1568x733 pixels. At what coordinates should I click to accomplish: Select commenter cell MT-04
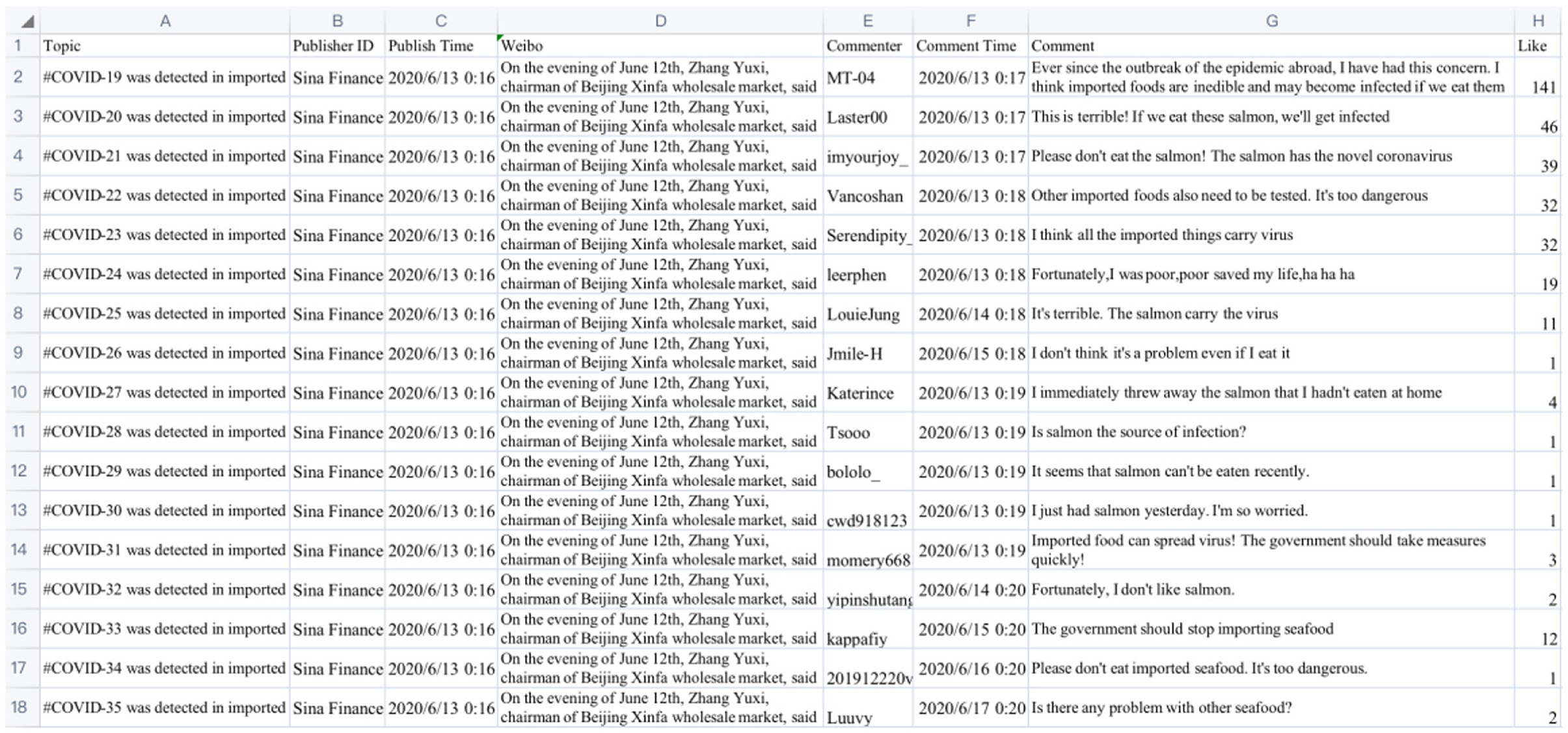click(868, 77)
